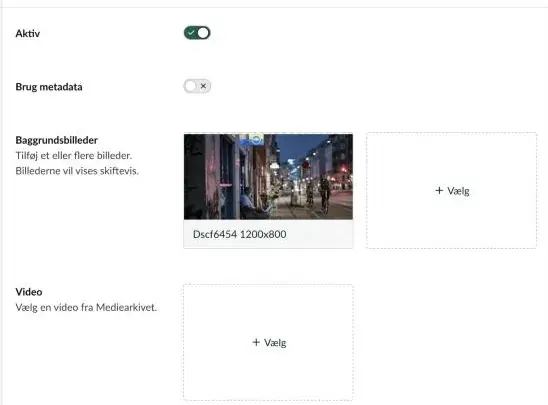Click 'Billederne vil vises skiftevis.' text

pos(77,171)
